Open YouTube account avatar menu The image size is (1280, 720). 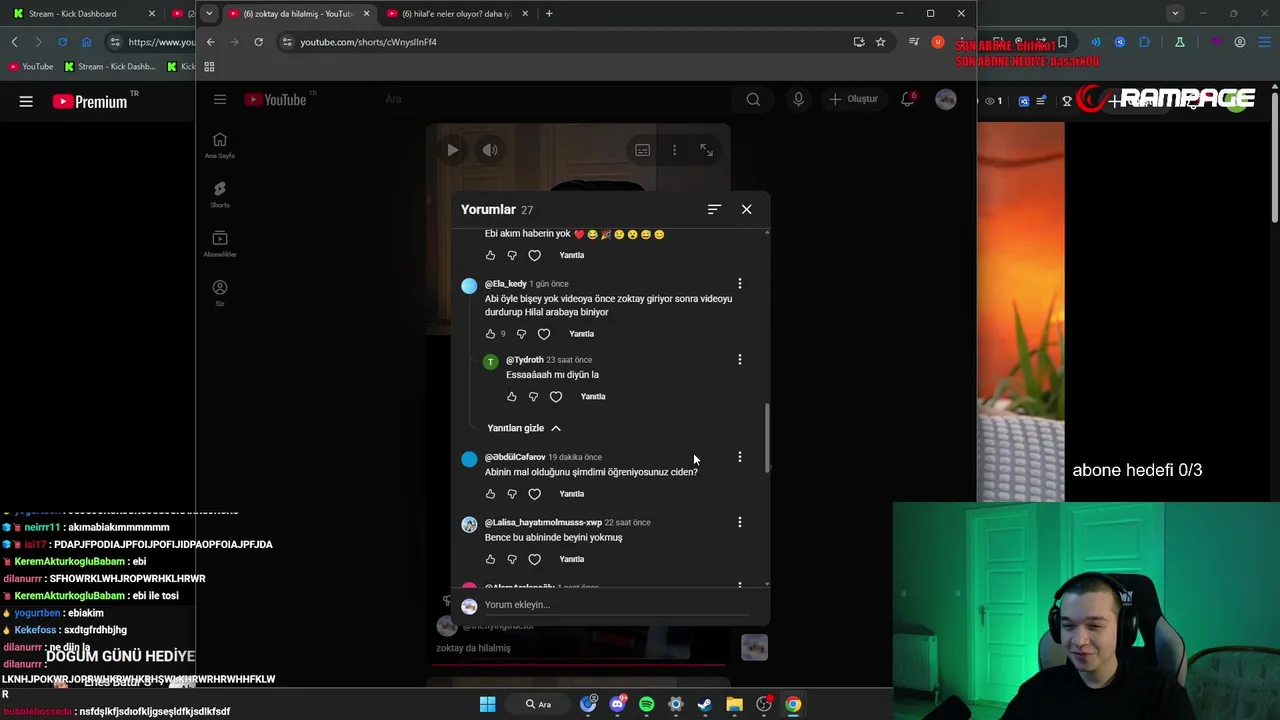click(946, 99)
